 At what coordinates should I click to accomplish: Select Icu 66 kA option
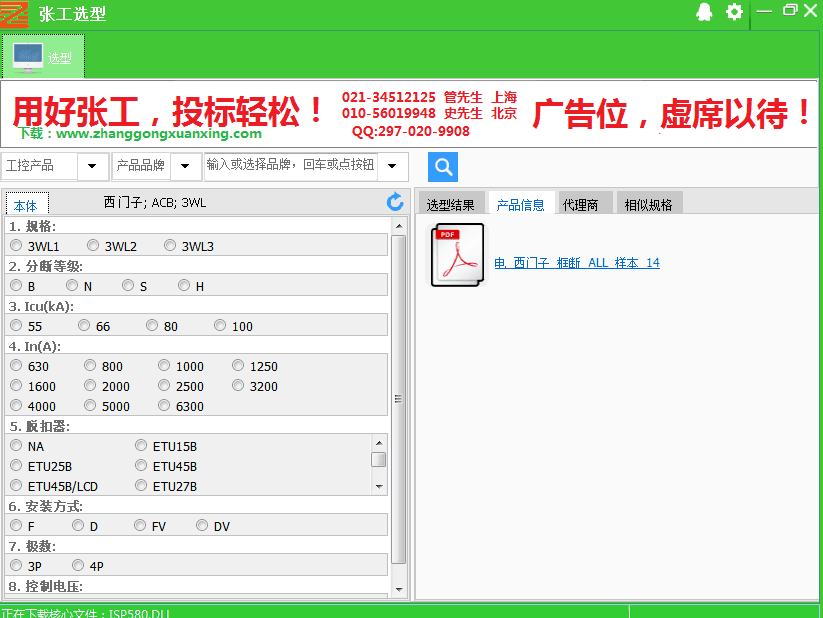click(x=84, y=325)
